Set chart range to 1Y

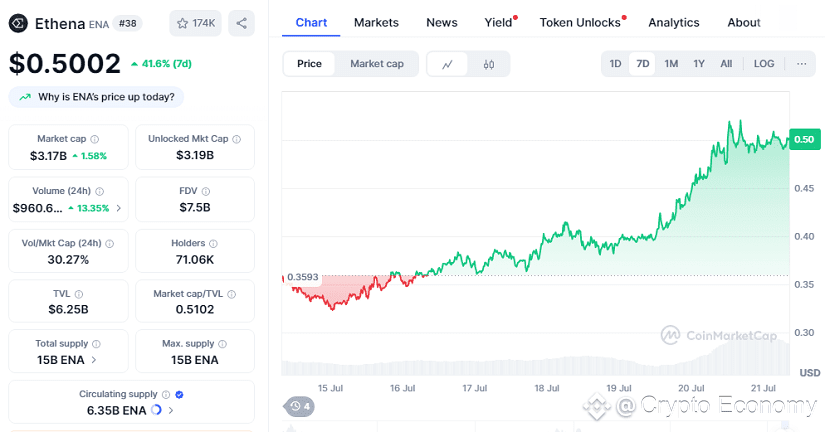pos(699,64)
